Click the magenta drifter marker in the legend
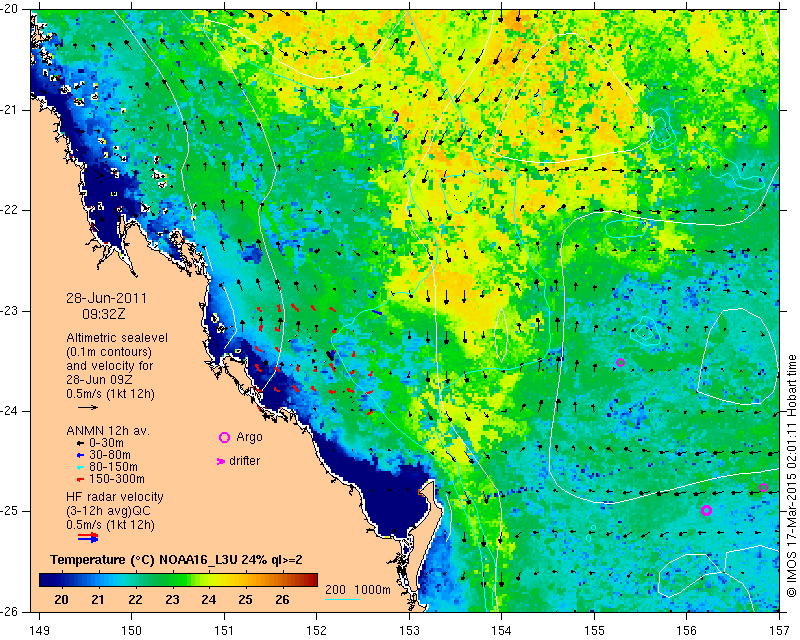Viewport: 800px width, 640px height. 221,461
